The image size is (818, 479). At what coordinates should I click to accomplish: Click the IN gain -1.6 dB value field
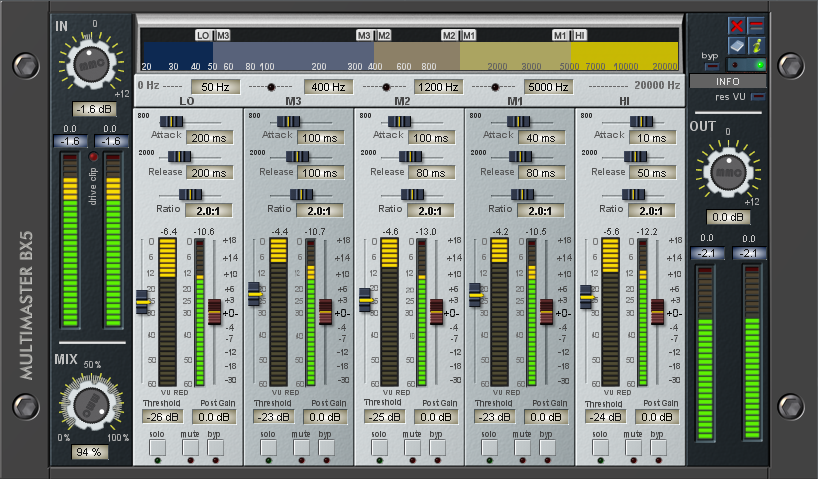pos(94,109)
